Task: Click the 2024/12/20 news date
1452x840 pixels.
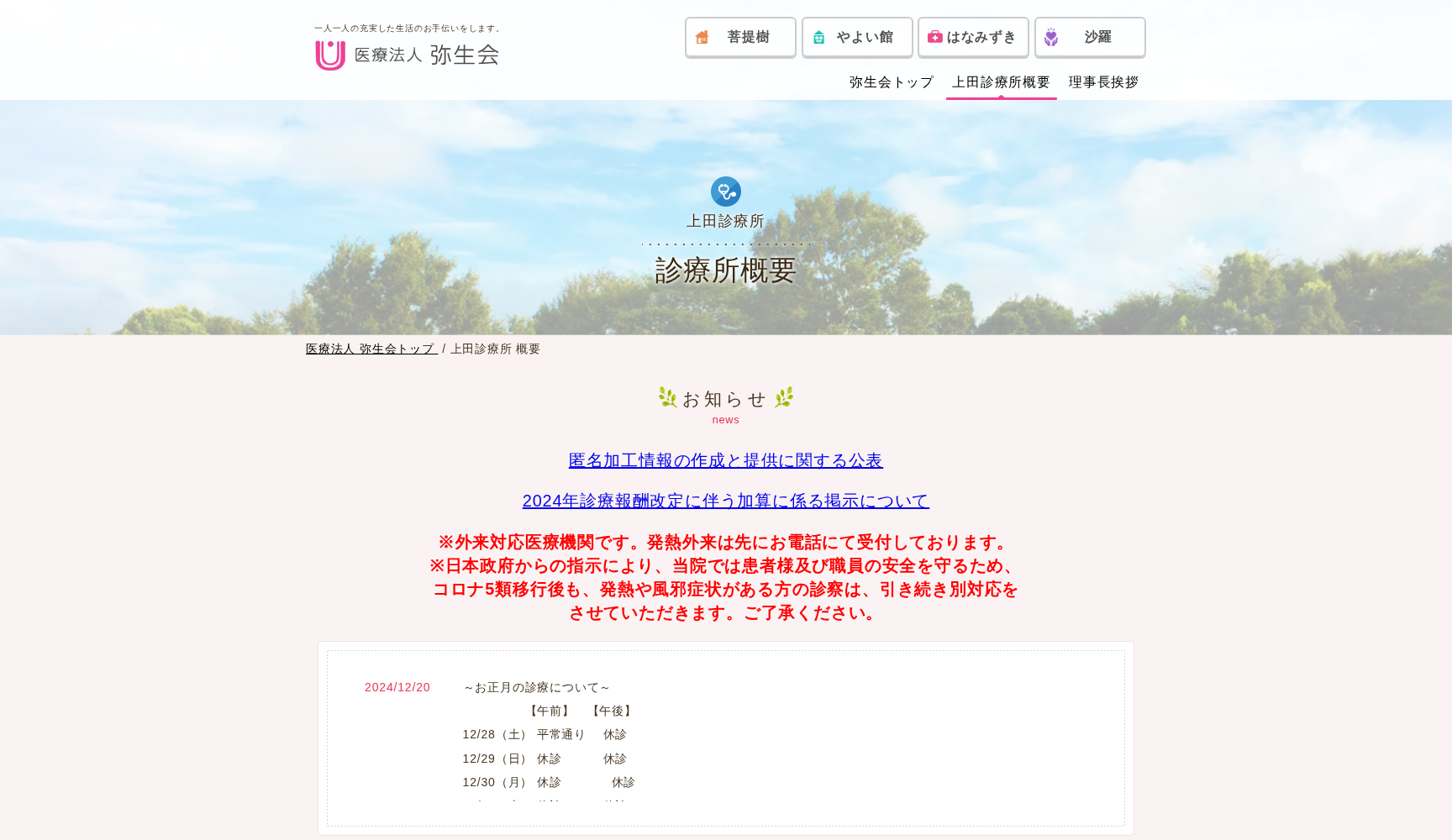Action: point(396,687)
